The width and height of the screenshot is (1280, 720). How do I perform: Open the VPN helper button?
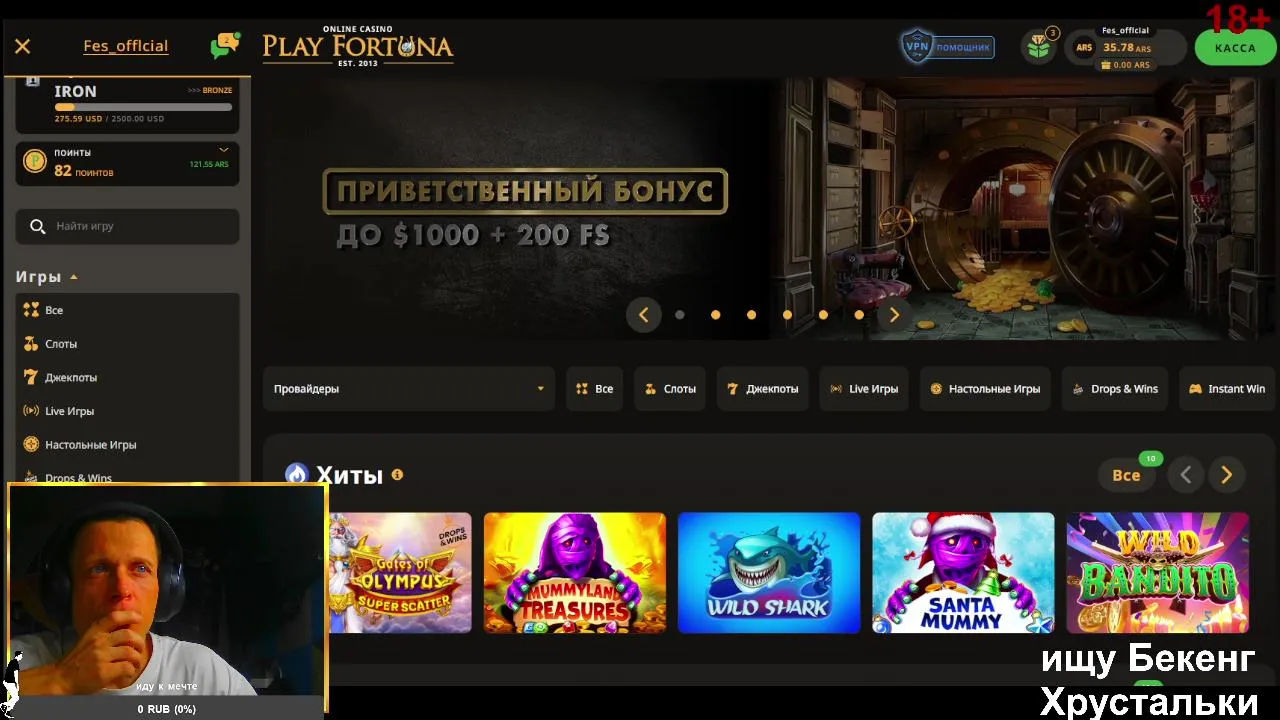[947, 47]
